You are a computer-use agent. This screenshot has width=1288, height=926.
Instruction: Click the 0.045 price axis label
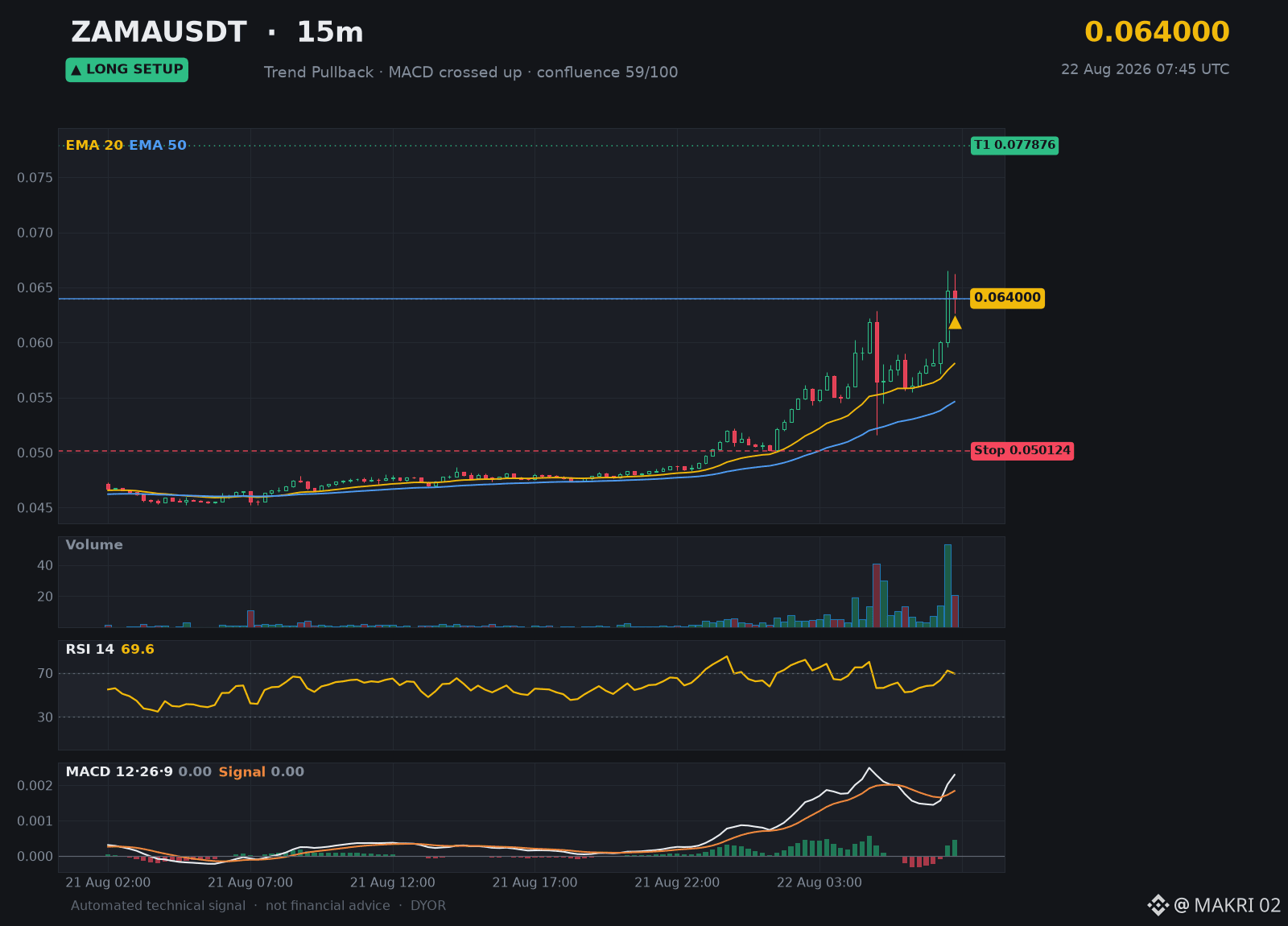35,508
